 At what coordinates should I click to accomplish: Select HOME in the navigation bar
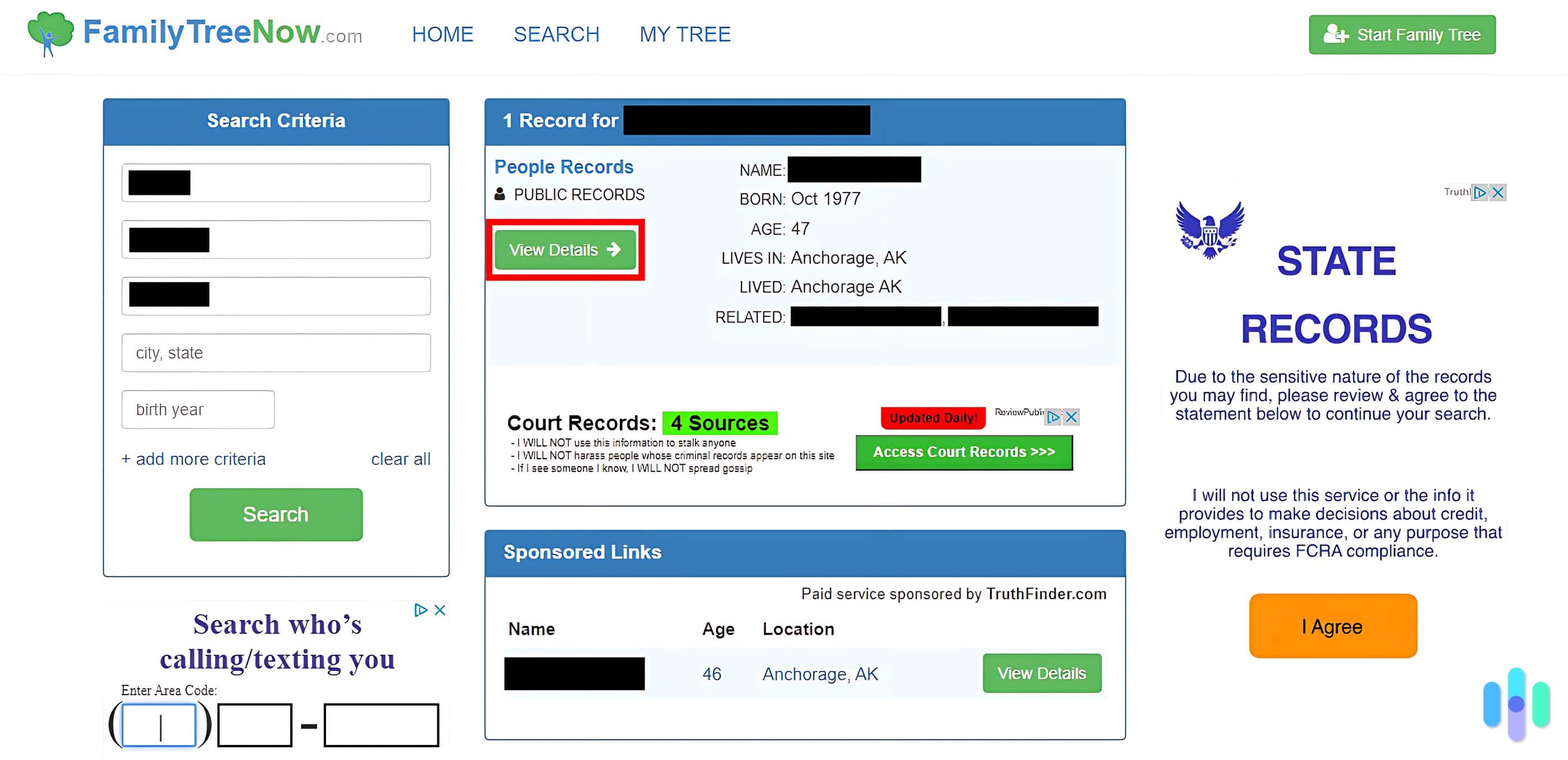[x=442, y=35]
